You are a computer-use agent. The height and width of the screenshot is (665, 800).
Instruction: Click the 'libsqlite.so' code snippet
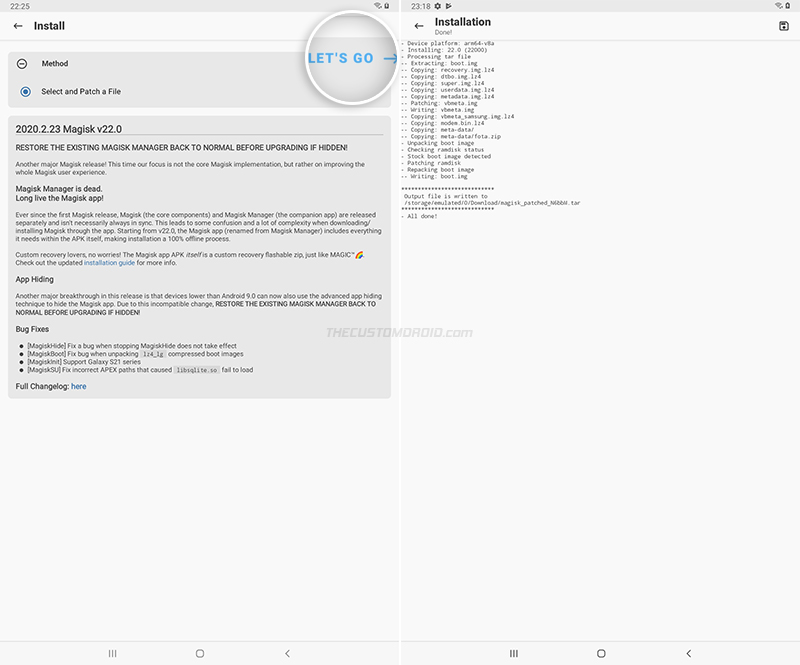pyautogui.click(x=197, y=370)
